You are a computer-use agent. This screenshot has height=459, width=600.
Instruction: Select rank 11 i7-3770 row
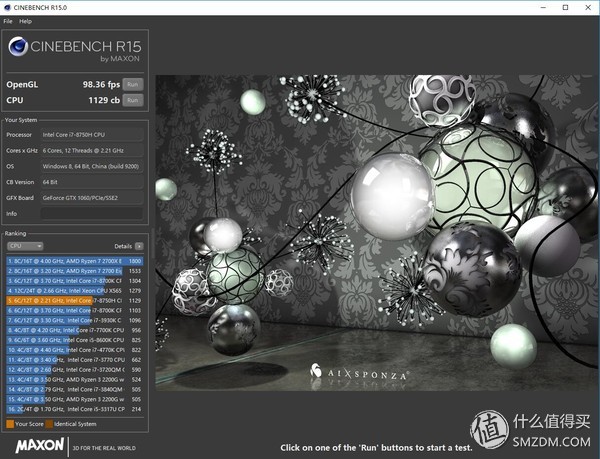(x=75, y=360)
